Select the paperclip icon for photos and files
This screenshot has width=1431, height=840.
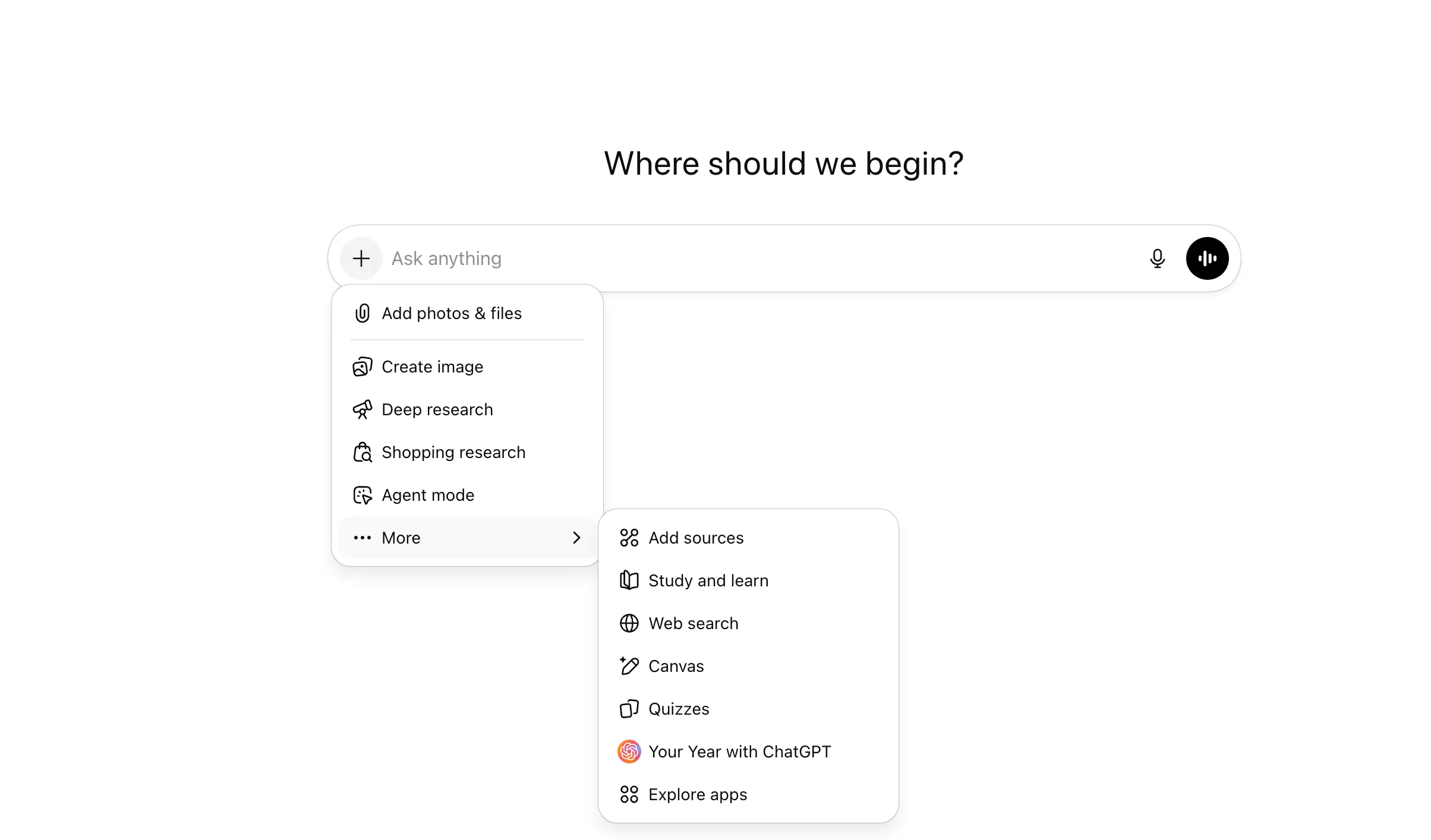(x=362, y=313)
